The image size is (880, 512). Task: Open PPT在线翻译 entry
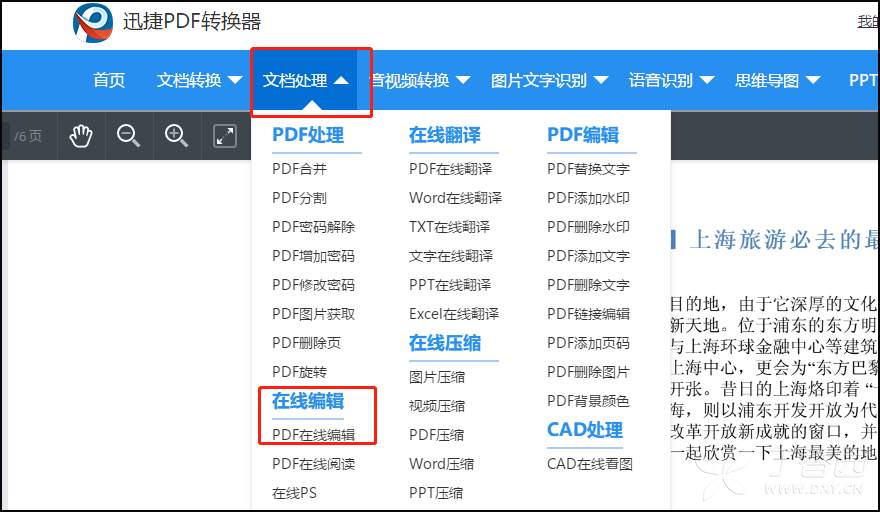point(450,285)
